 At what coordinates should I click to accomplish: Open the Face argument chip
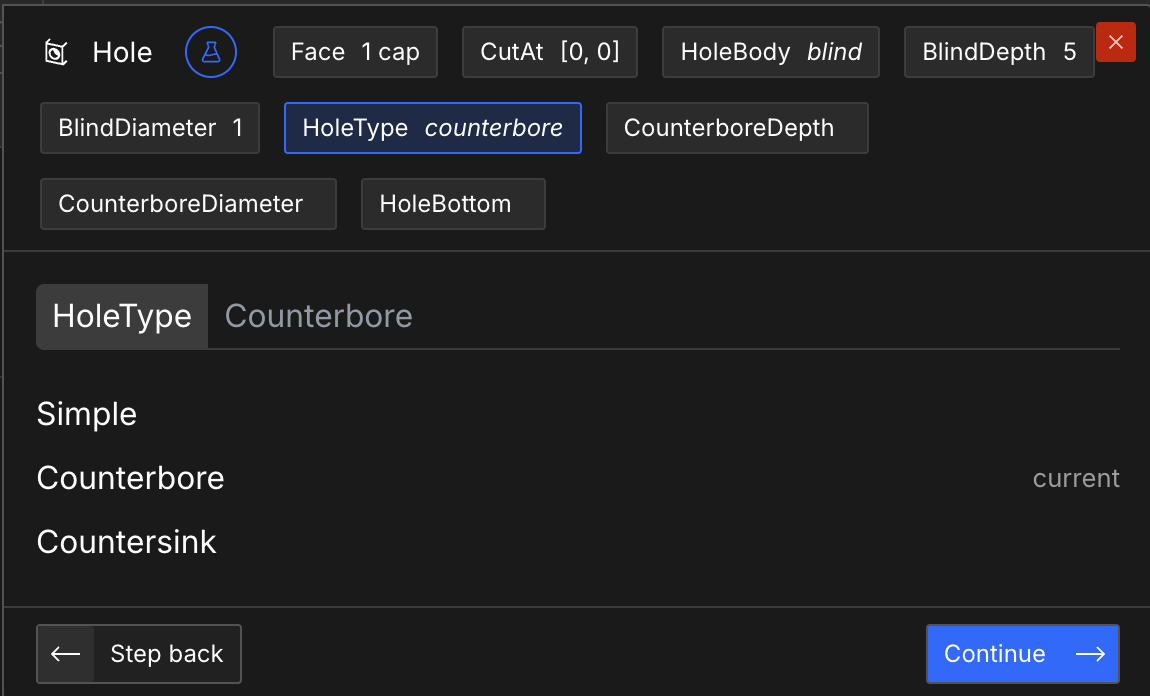(x=355, y=52)
